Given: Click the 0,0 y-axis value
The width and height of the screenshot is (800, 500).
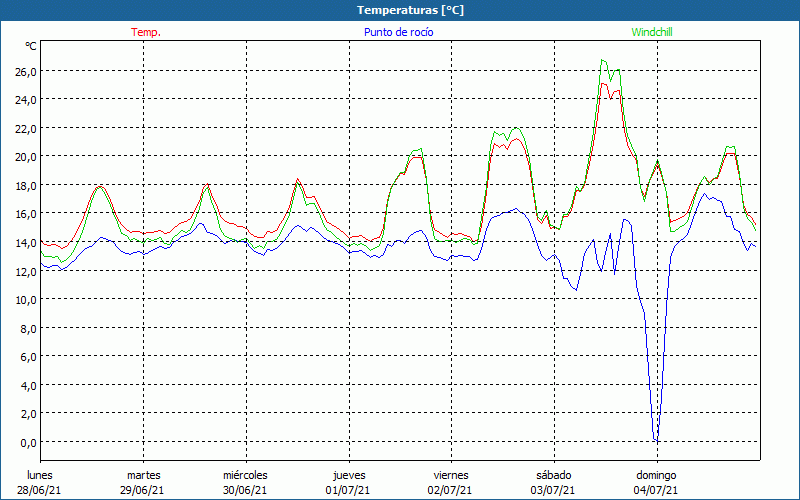Looking at the screenshot, I should (28, 443).
